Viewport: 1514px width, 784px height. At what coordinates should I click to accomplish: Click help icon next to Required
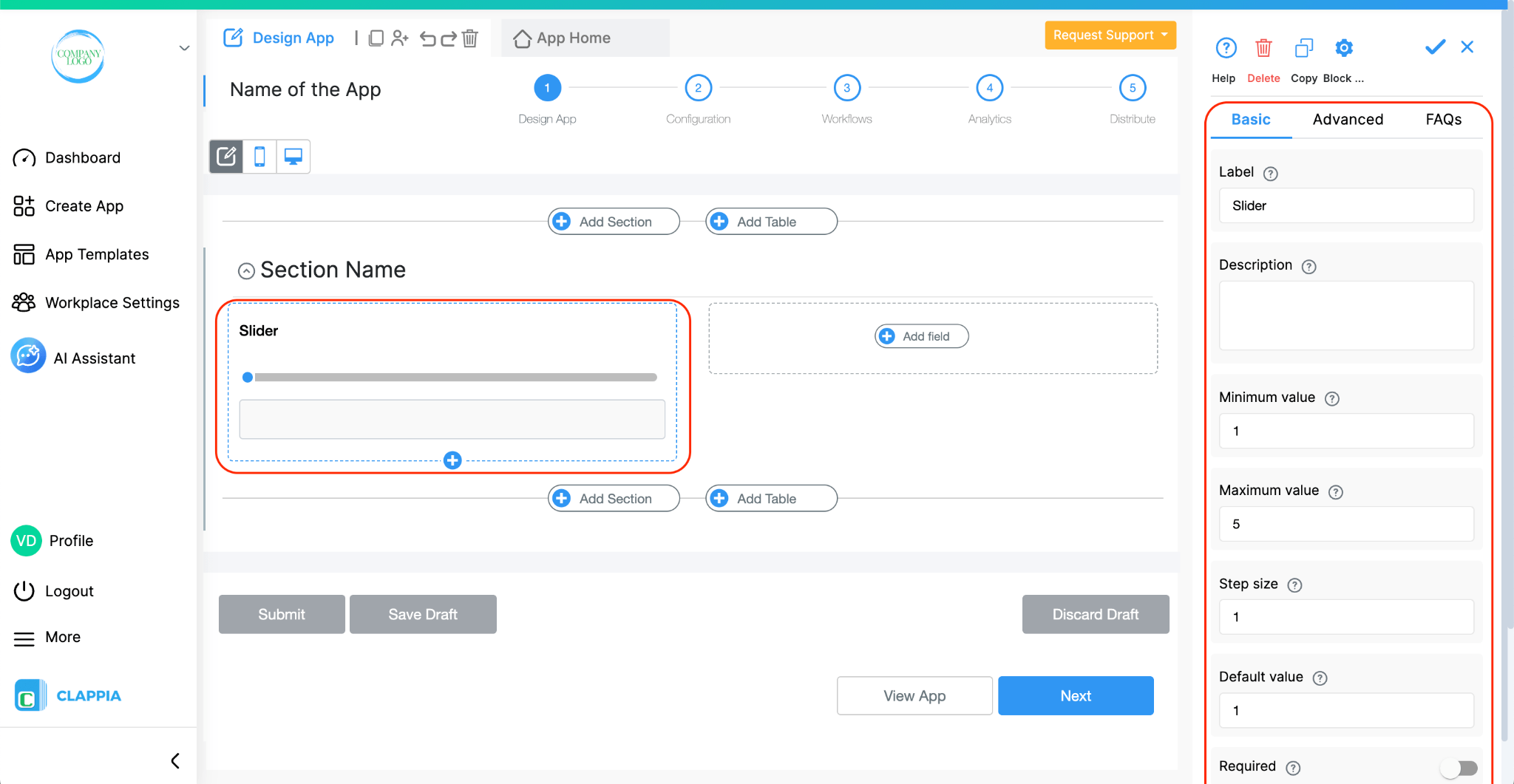click(1293, 768)
